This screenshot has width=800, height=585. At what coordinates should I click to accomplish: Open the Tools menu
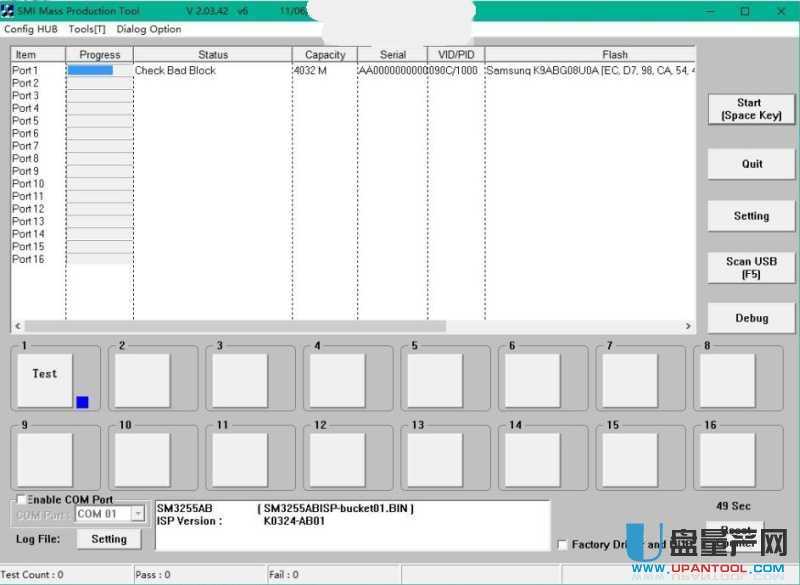[87, 29]
